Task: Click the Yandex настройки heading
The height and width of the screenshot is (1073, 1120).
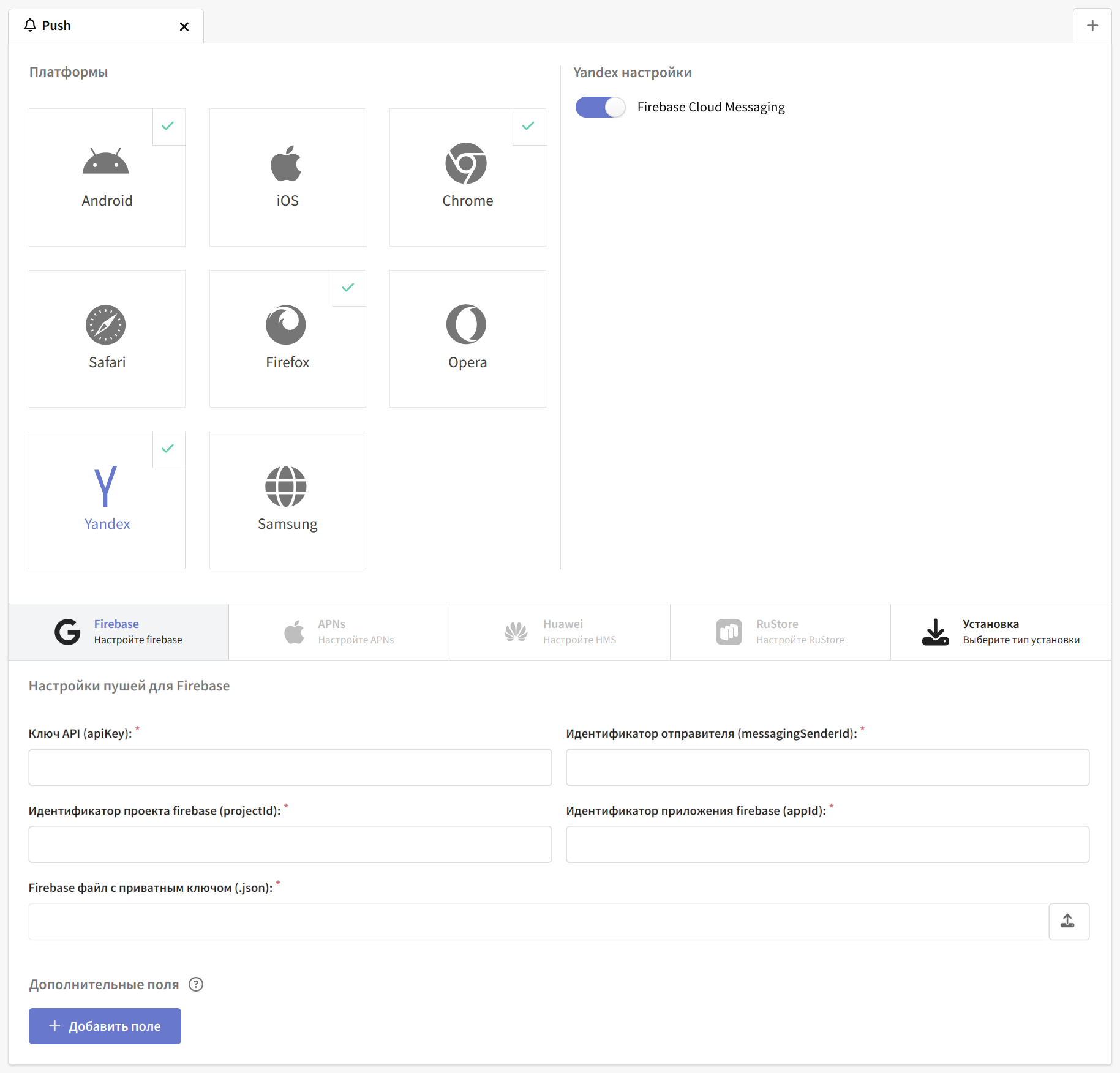Action: [633, 72]
